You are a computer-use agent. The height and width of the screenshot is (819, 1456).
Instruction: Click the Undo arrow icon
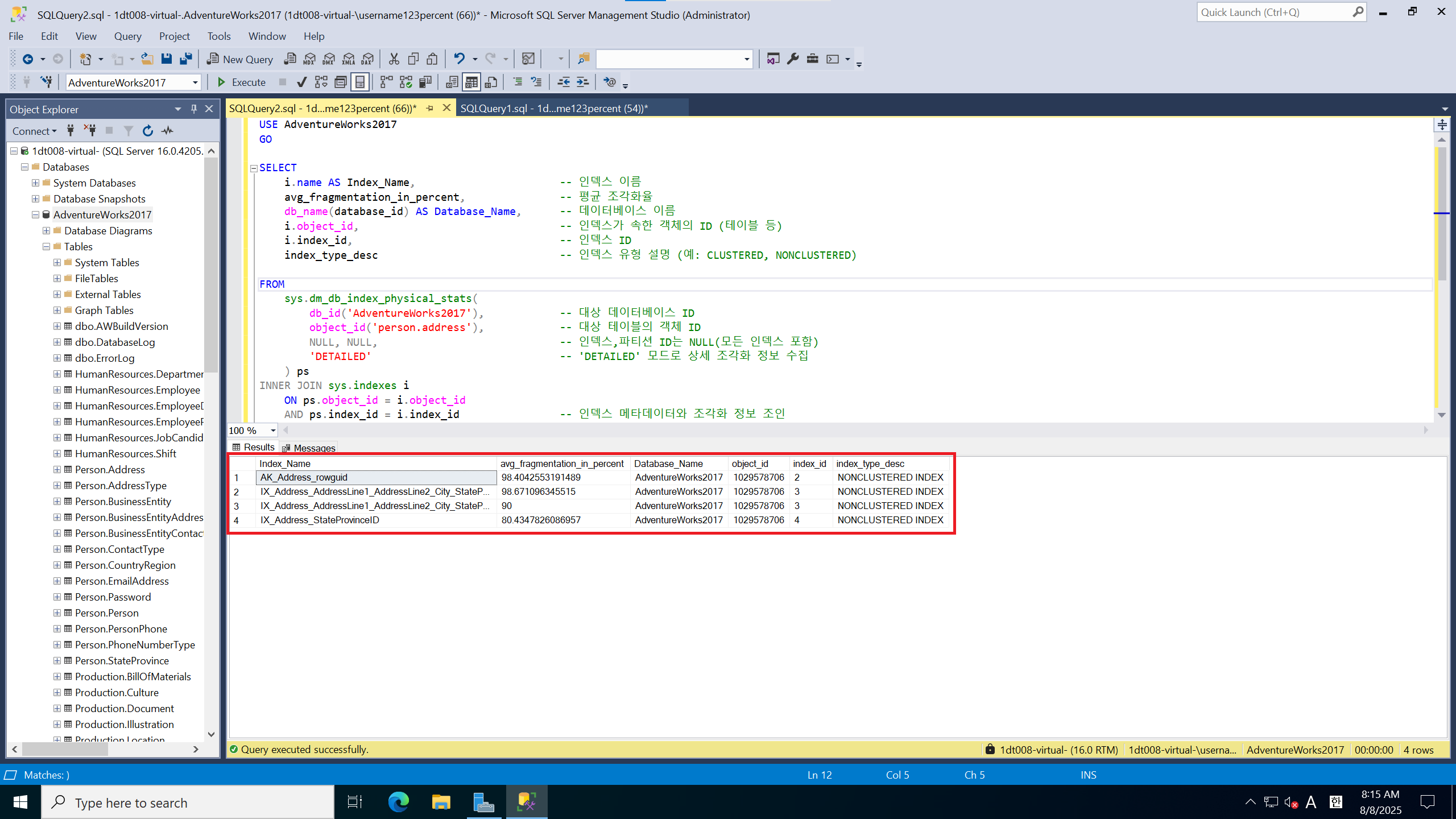(459, 59)
